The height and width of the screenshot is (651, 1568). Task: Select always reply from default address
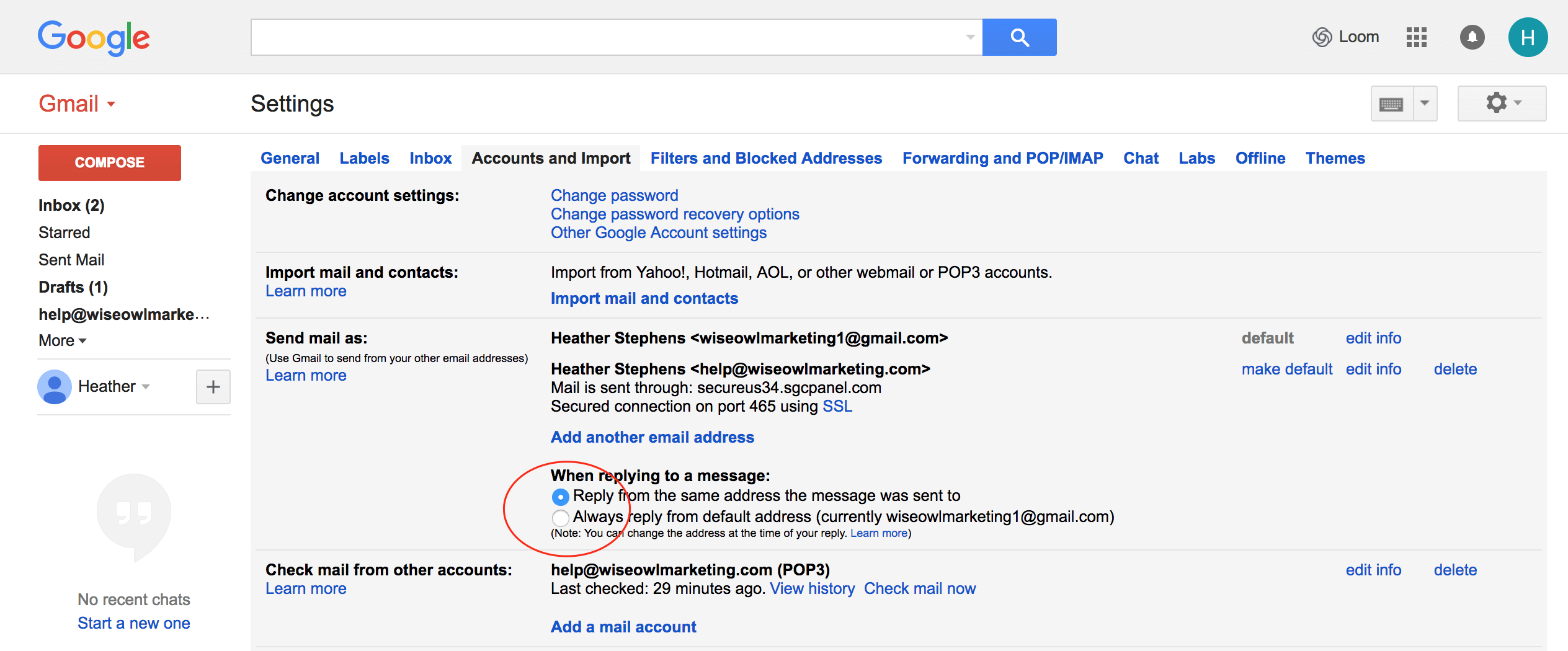click(x=560, y=518)
